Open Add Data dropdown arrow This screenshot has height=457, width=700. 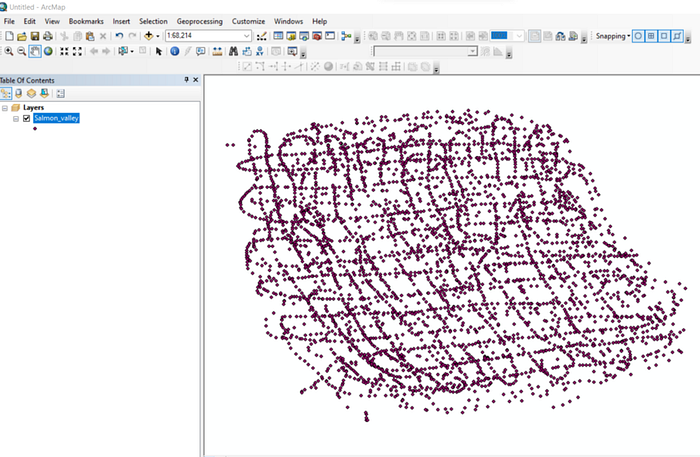(158, 36)
